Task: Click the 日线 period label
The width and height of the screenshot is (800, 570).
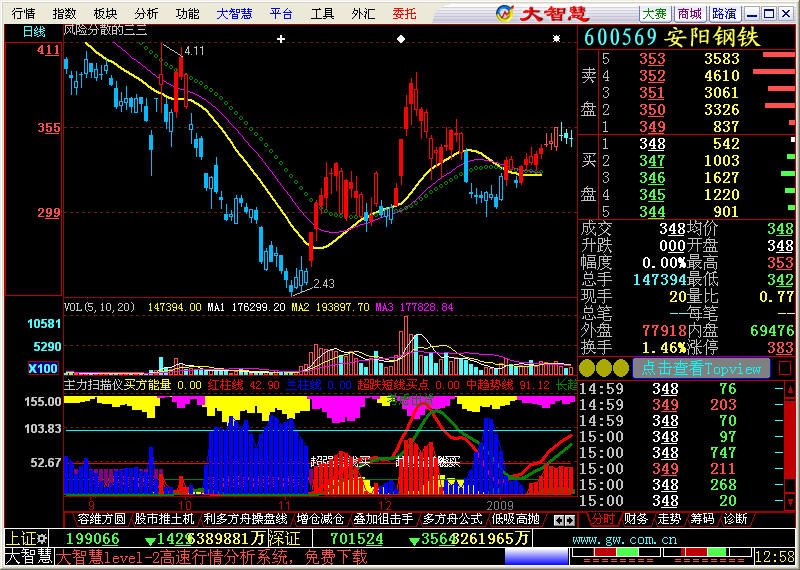Action: pyautogui.click(x=34, y=32)
